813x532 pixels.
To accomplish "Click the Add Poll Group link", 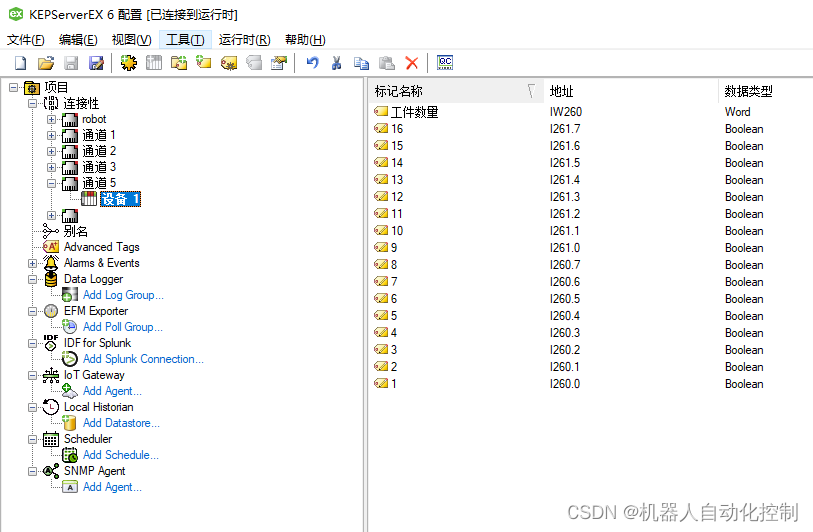I will click(123, 327).
